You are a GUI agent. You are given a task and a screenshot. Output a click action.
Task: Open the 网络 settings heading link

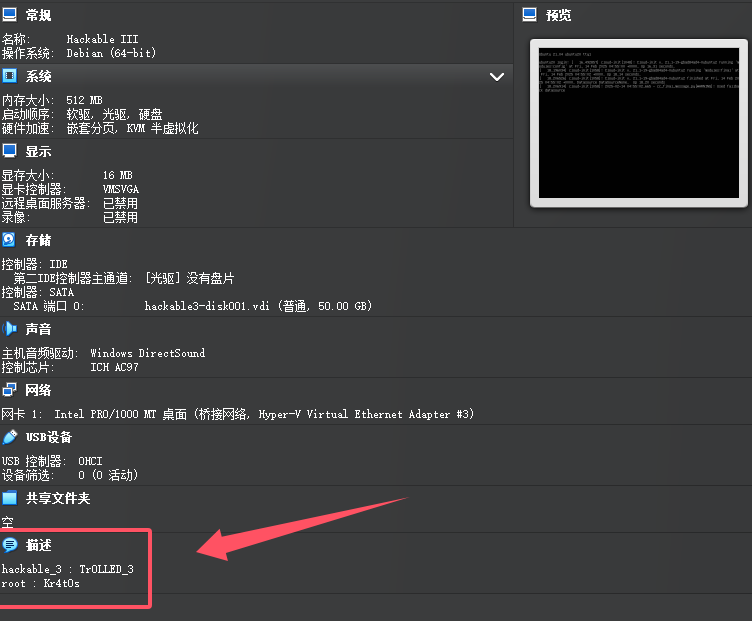pyautogui.click(x=39, y=390)
